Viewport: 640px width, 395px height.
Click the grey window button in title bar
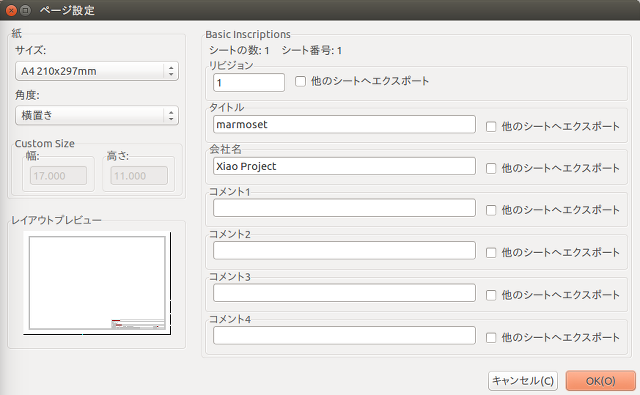tap(25, 10)
